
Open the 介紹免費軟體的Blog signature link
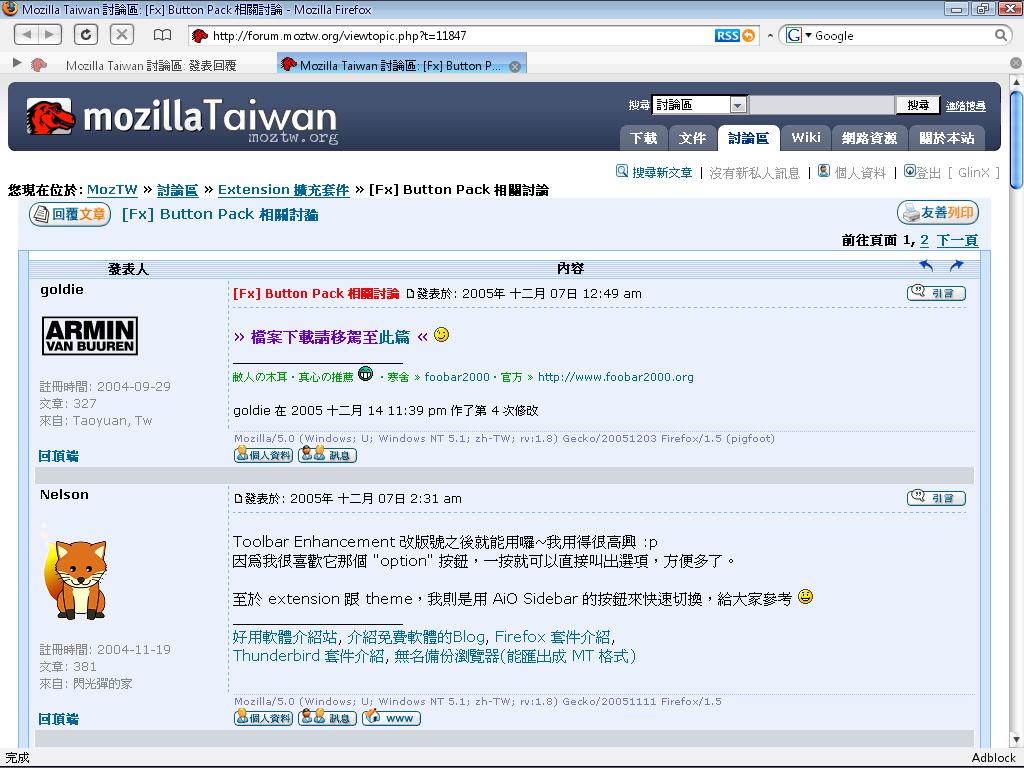[416, 637]
